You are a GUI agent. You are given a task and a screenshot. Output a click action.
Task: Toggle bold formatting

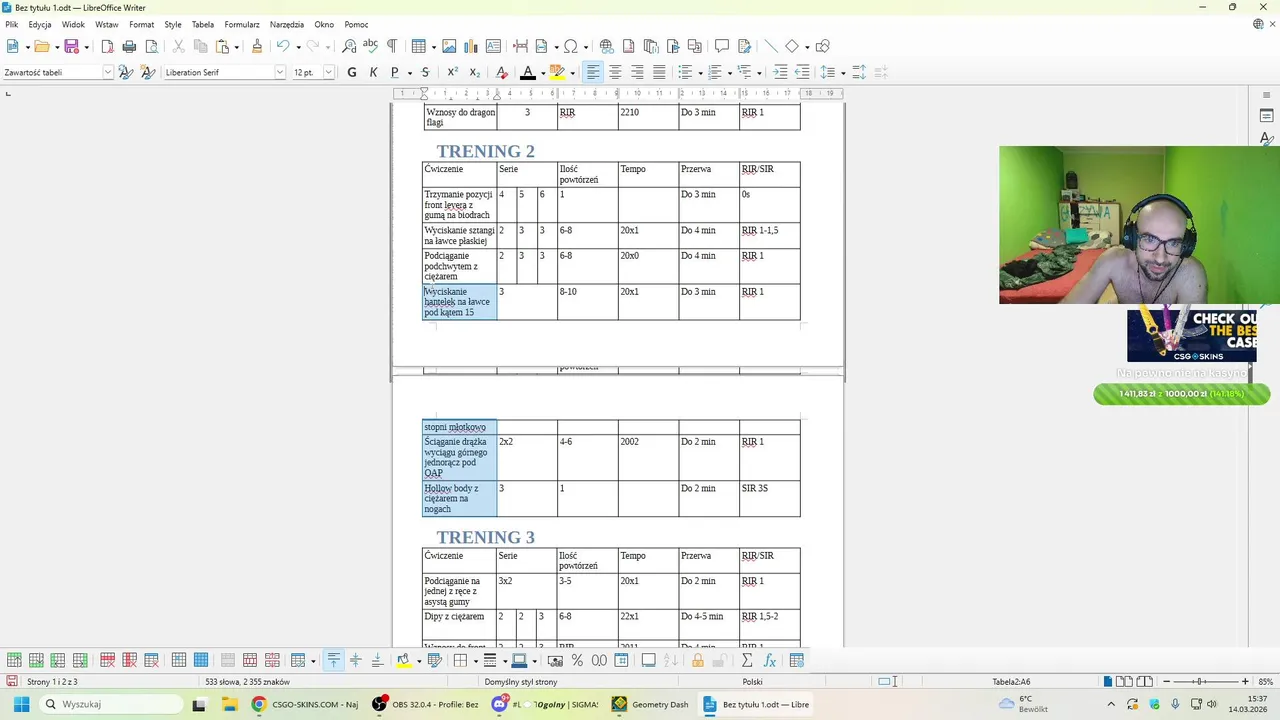click(x=351, y=72)
